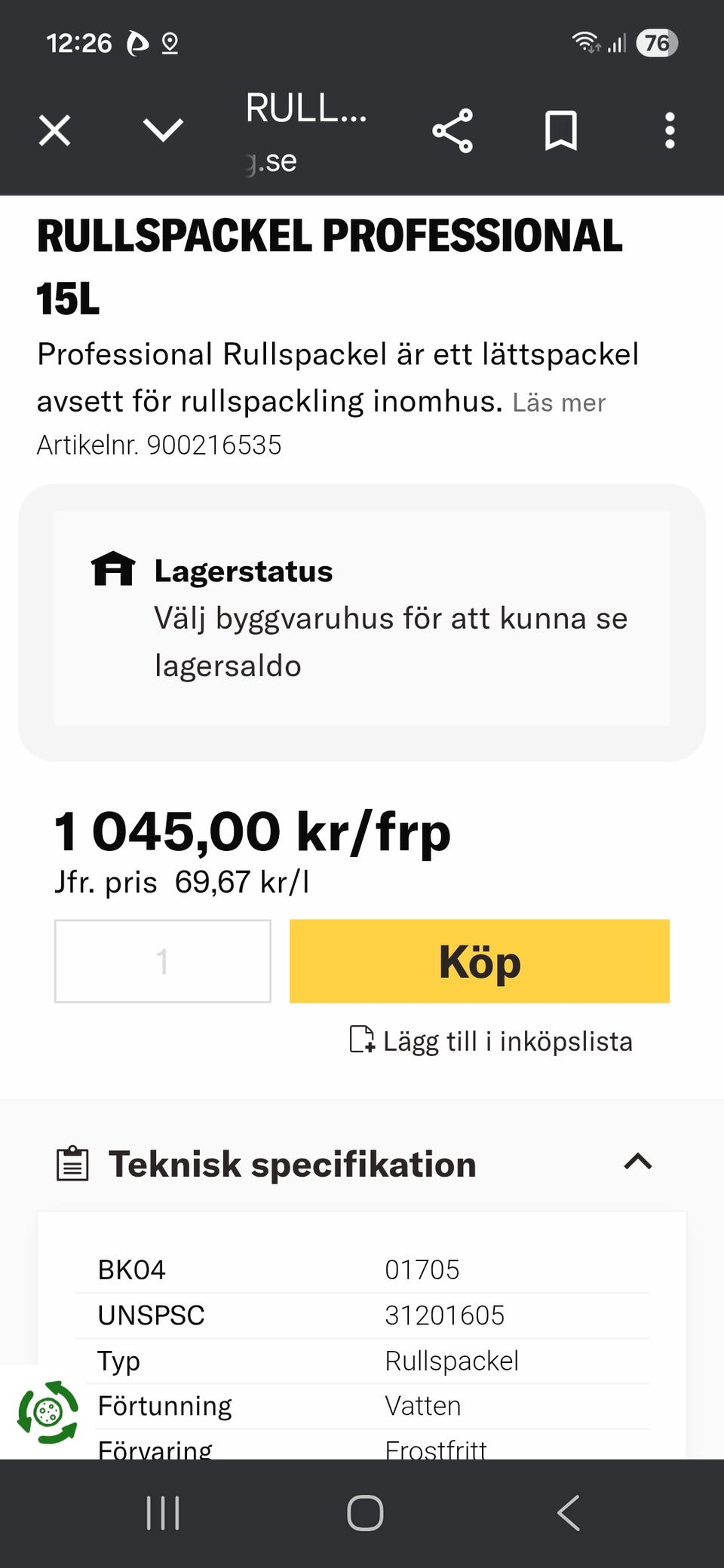Tap the Lagerstatus store icon
The height and width of the screenshot is (1568, 724).
(113, 569)
